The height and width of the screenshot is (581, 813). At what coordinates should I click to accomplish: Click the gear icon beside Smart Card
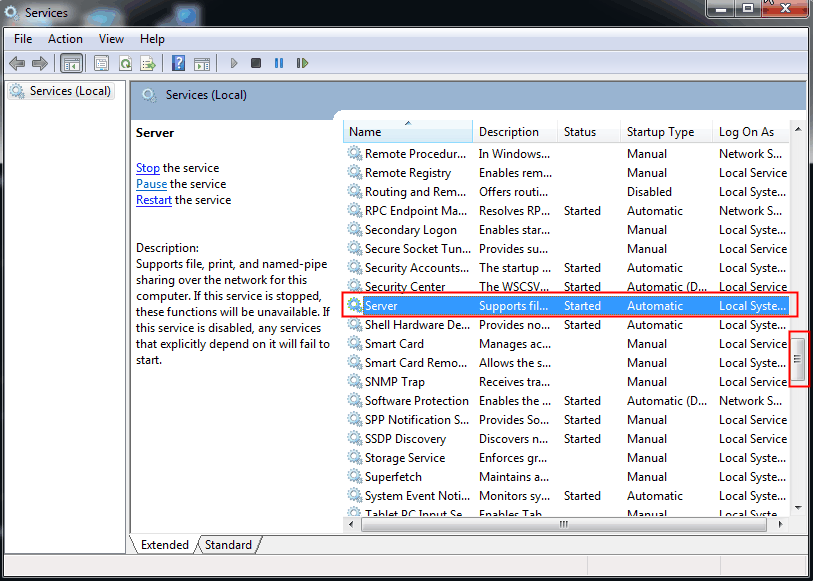[x=355, y=343]
